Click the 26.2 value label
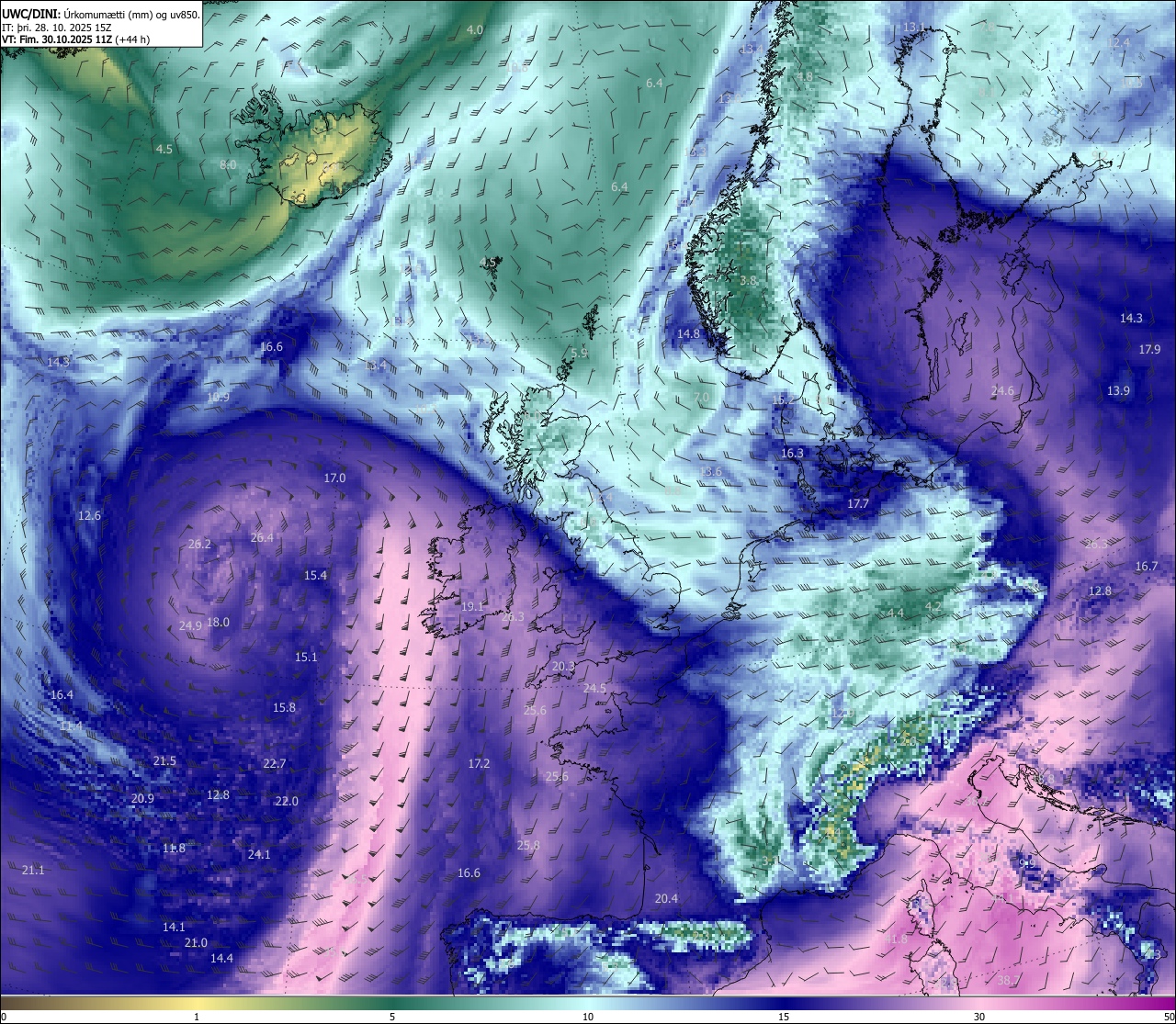Screen dimensions: 1176x1024 point(199,545)
